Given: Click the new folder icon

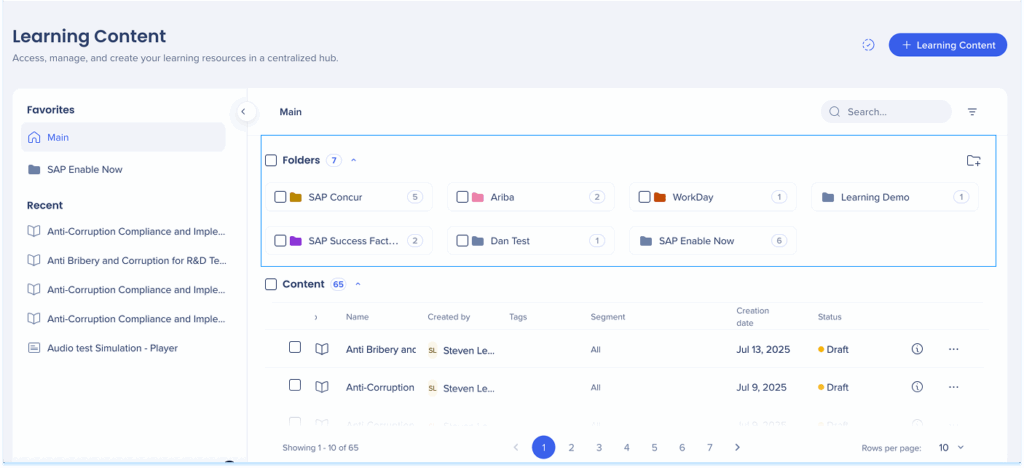Looking at the screenshot, I should point(973,160).
